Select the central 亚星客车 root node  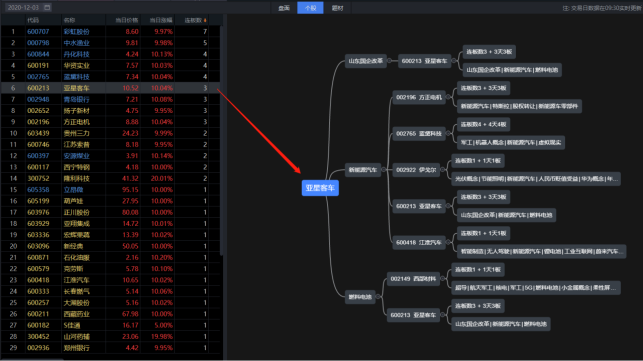click(x=320, y=188)
